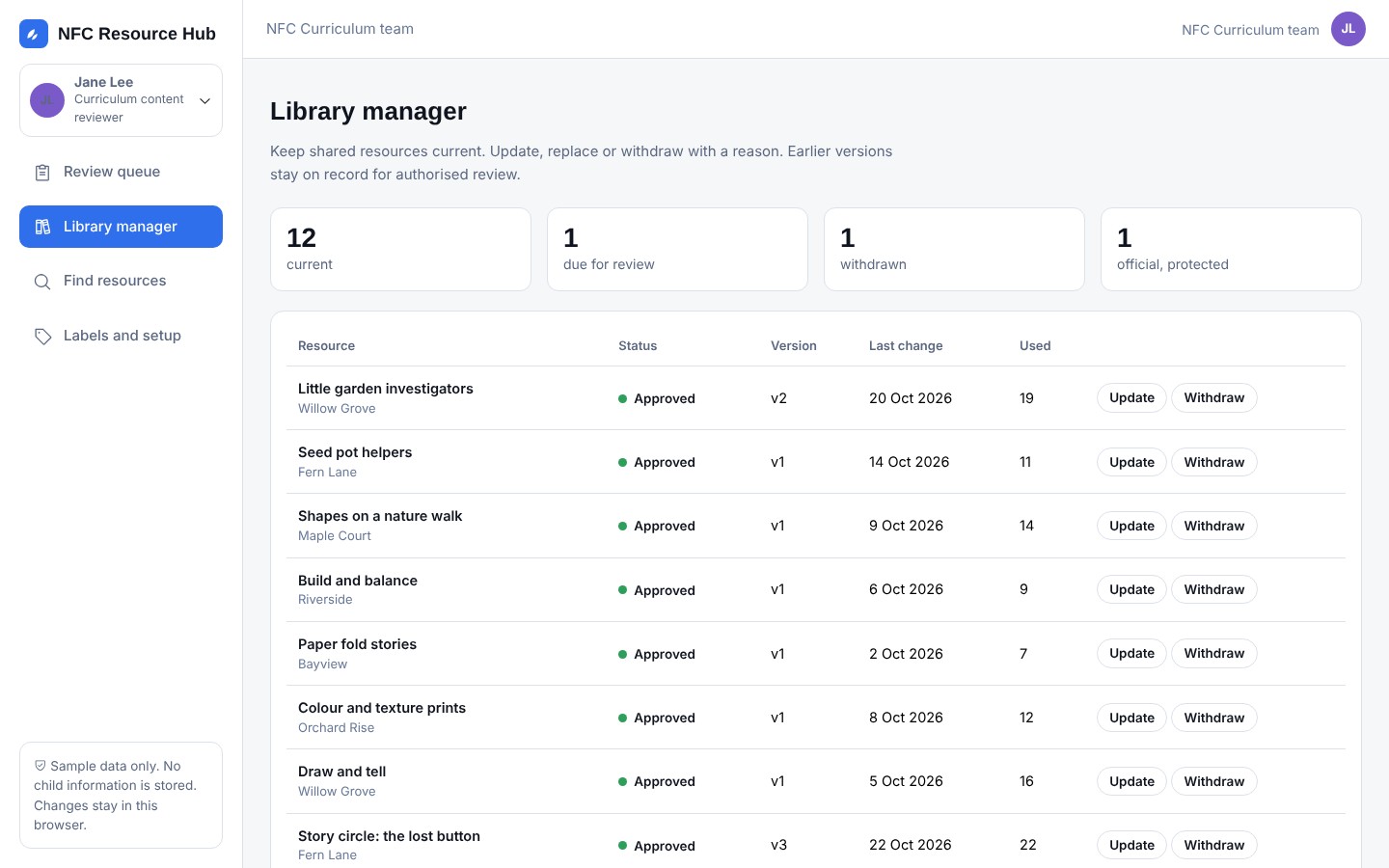
Task: Click the Labels and setup tag icon
Action: click(42, 336)
